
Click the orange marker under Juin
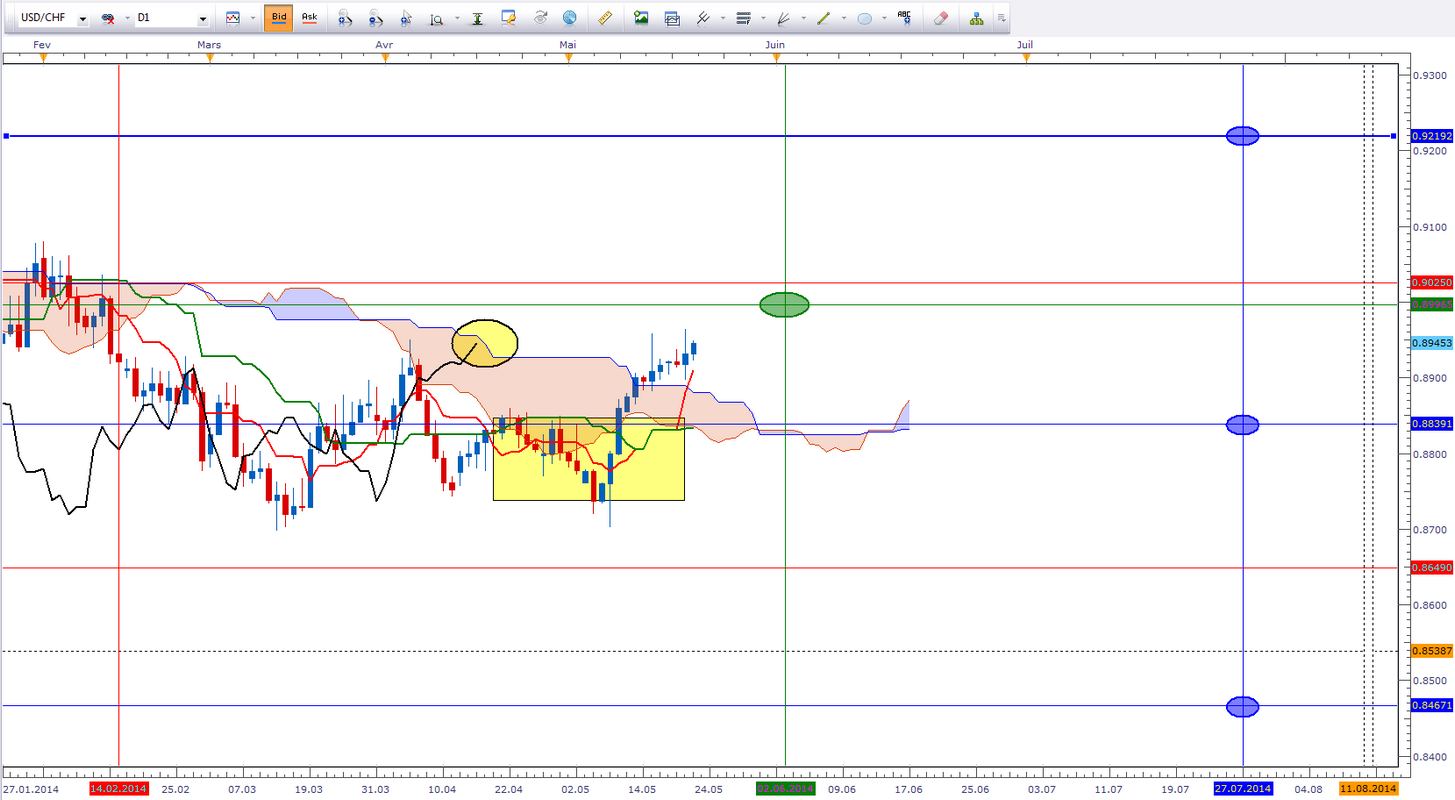pyautogui.click(x=776, y=58)
